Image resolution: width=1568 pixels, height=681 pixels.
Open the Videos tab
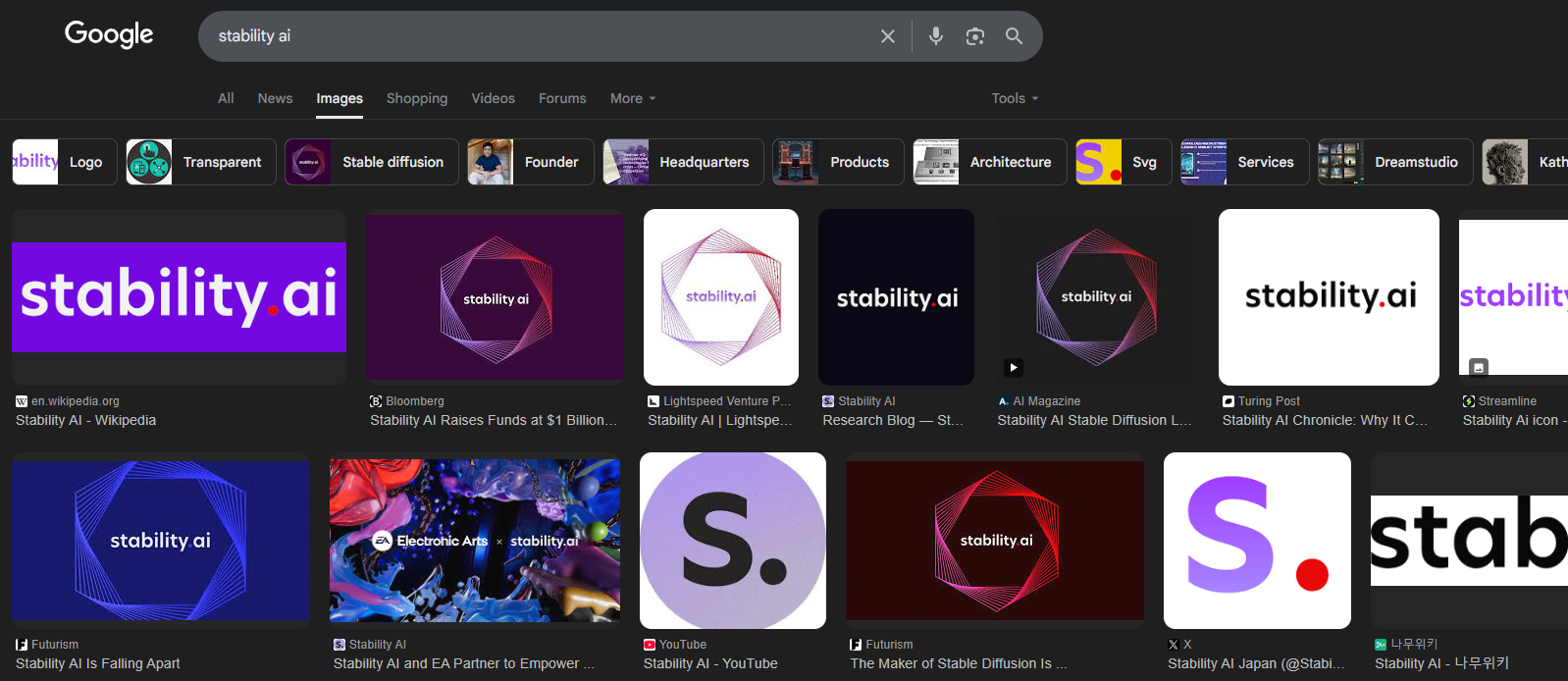click(493, 98)
